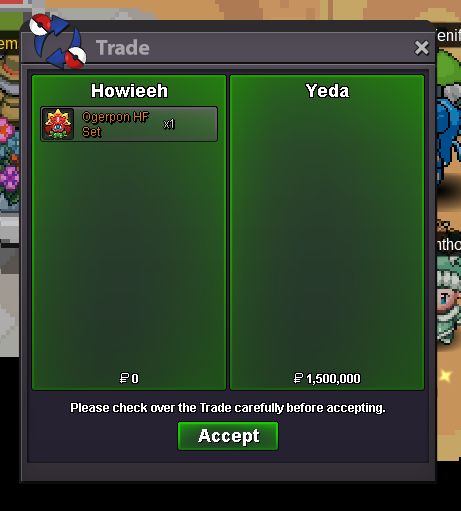
Task: Click the x1 quantity on Ogerpon entry
Action: point(169,124)
